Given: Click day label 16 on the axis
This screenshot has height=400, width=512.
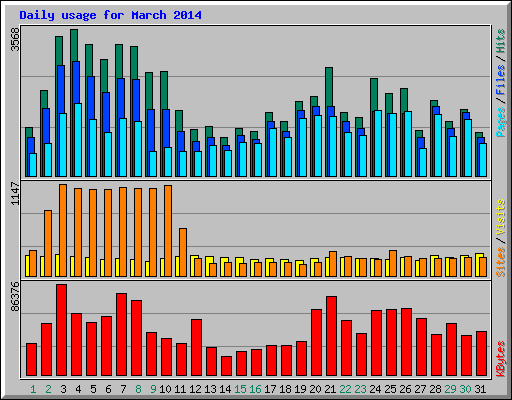Looking at the screenshot, I should [255, 389].
